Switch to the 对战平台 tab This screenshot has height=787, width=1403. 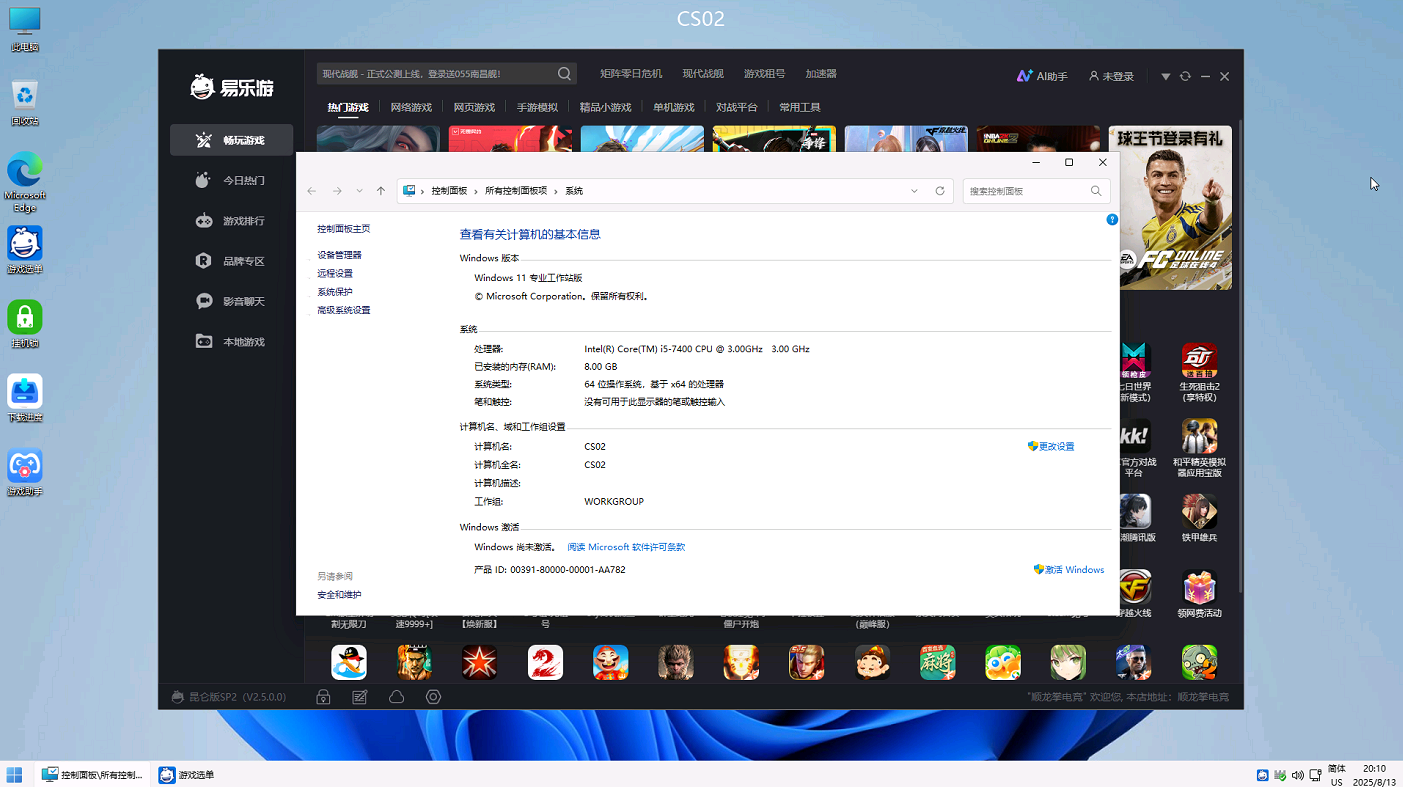pyautogui.click(x=737, y=107)
